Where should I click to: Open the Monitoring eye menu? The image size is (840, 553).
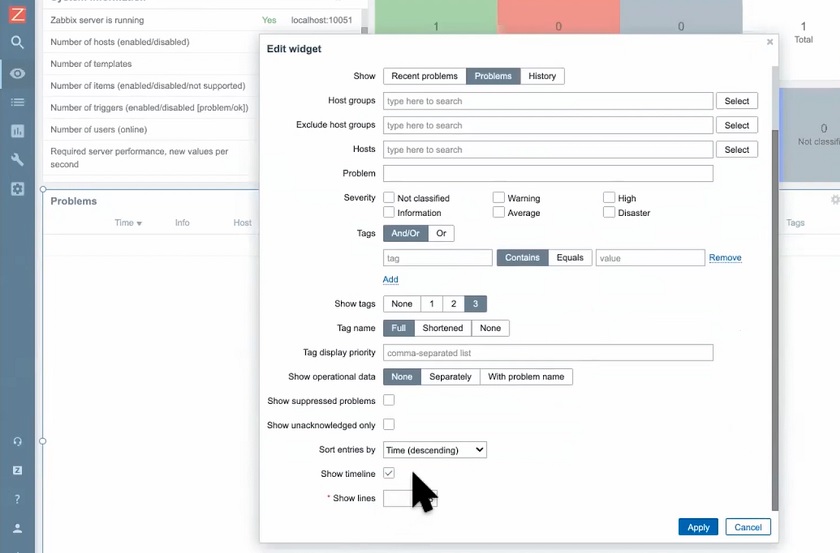click(x=17, y=73)
